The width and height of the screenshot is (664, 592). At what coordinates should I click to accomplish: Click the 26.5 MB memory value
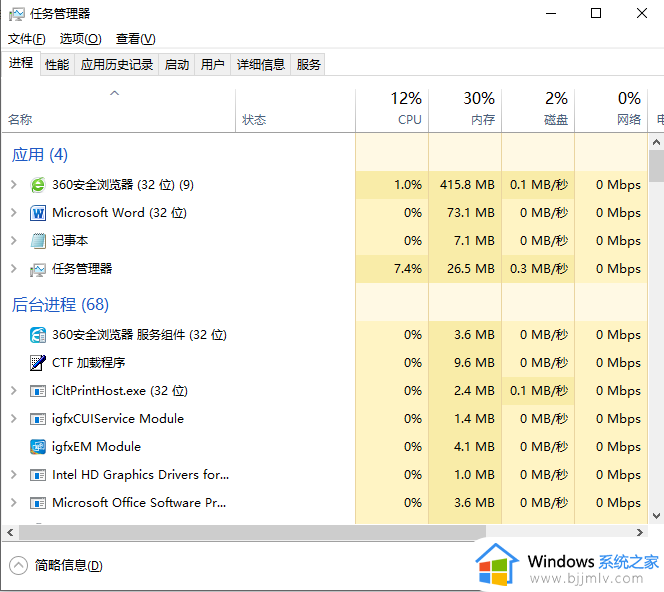(471, 268)
